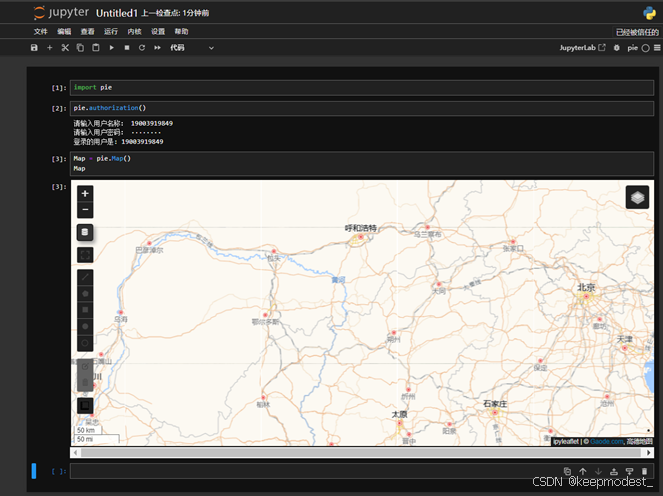Move the active cell down
Viewport: 663px width, 496px height.
pos(598,471)
